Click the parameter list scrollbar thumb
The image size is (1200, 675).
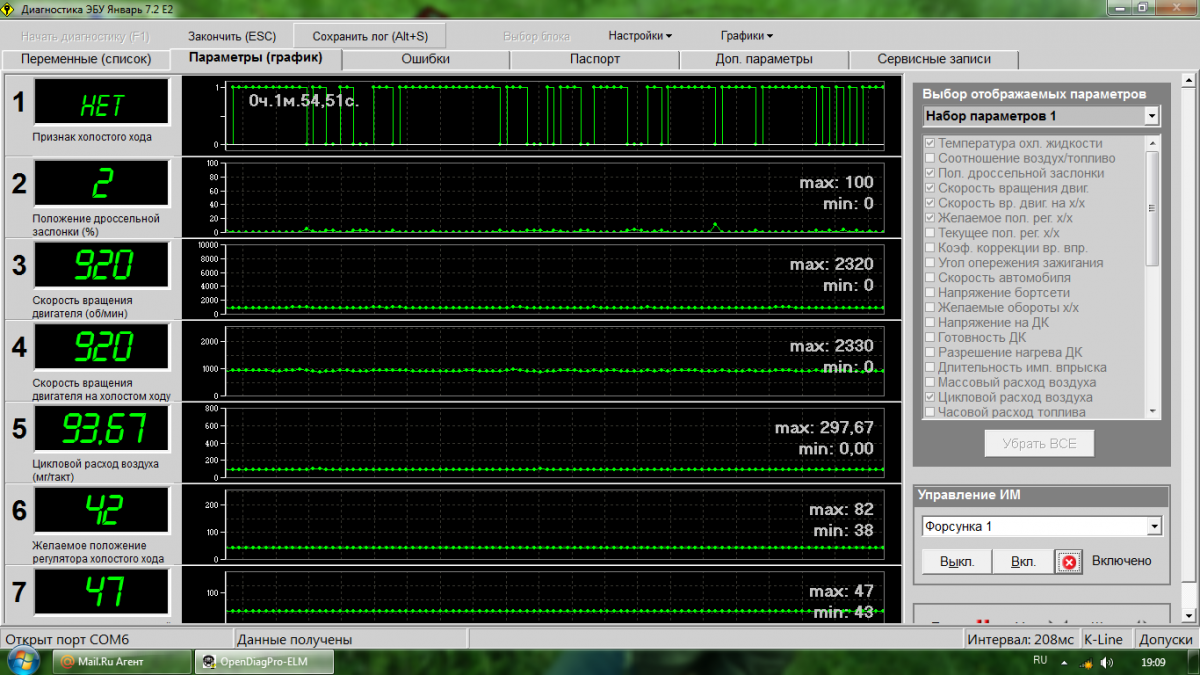click(x=1152, y=207)
